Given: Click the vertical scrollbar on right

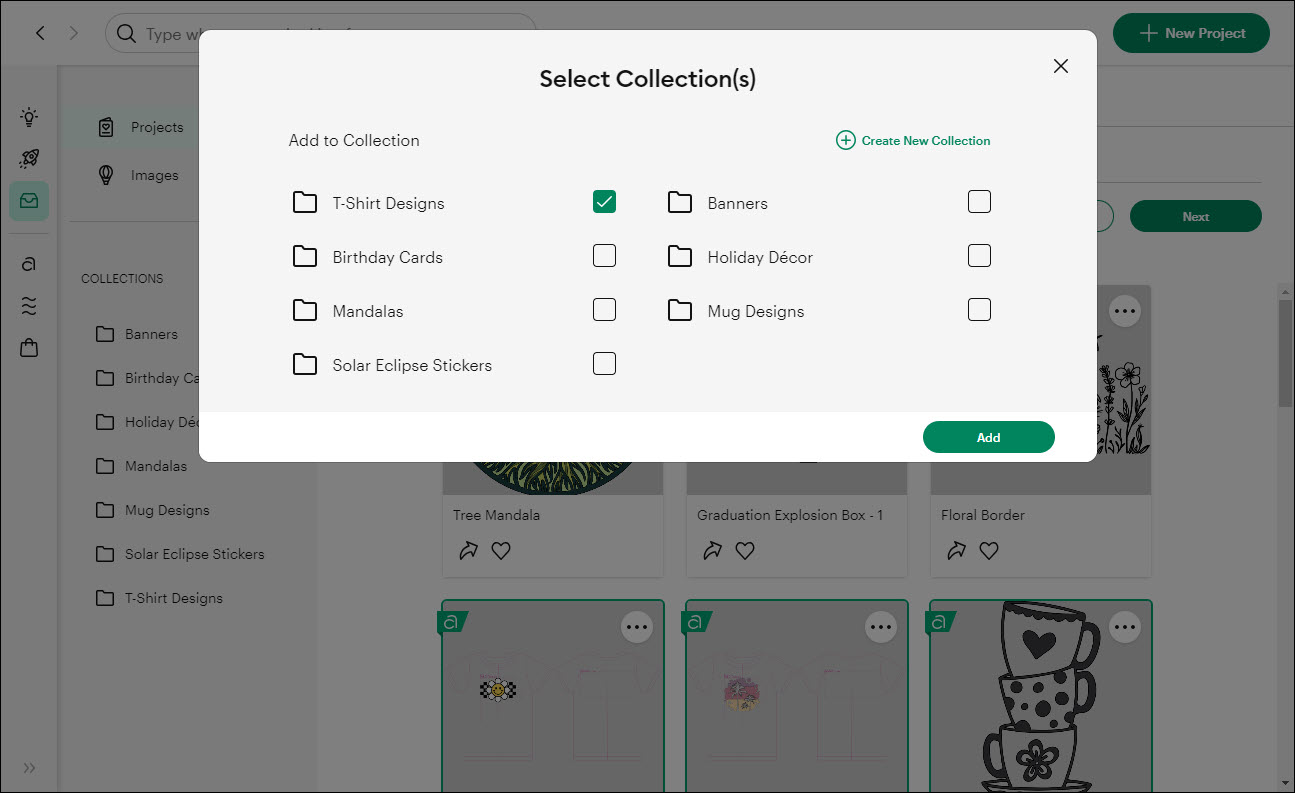Looking at the screenshot, I should 1285,350.
